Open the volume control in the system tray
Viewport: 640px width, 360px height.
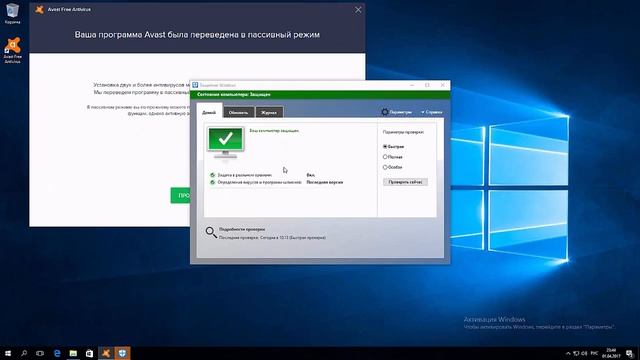pyautogui.click(x=584, y=353)
